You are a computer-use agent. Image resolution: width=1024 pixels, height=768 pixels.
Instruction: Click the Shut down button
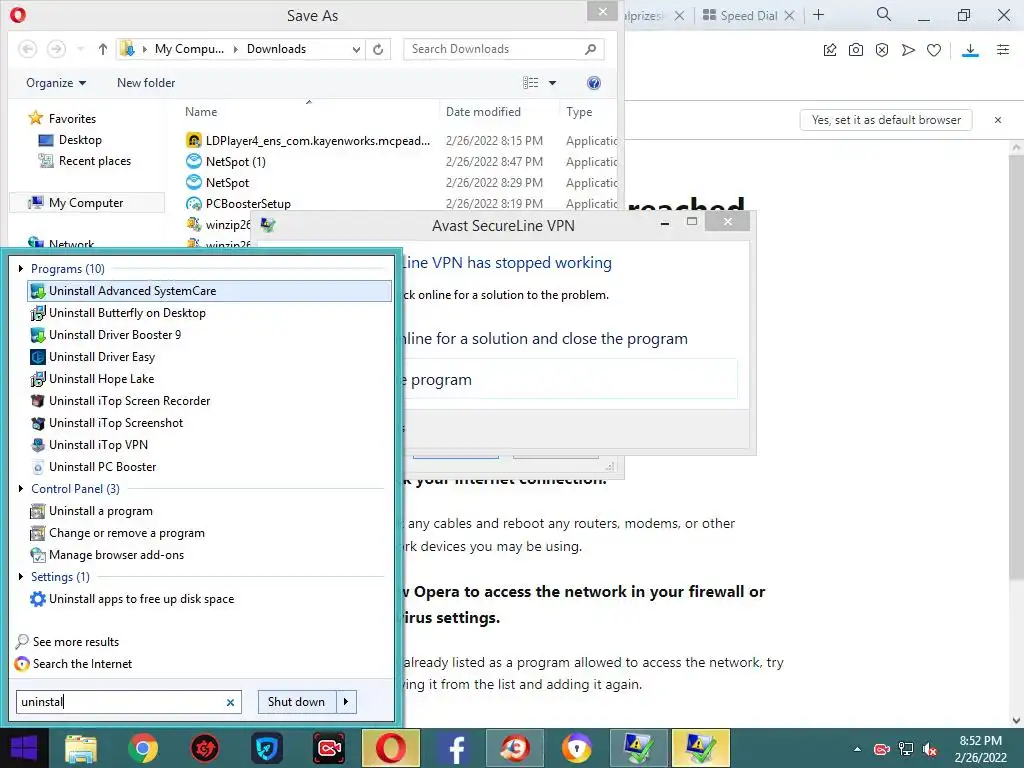pyautogui.click(x=296, y=702)
